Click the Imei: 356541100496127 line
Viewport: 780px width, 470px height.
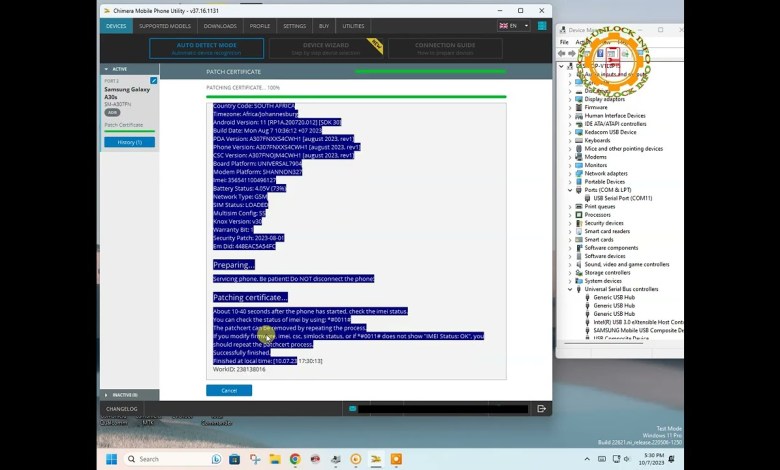click(244, 180)
